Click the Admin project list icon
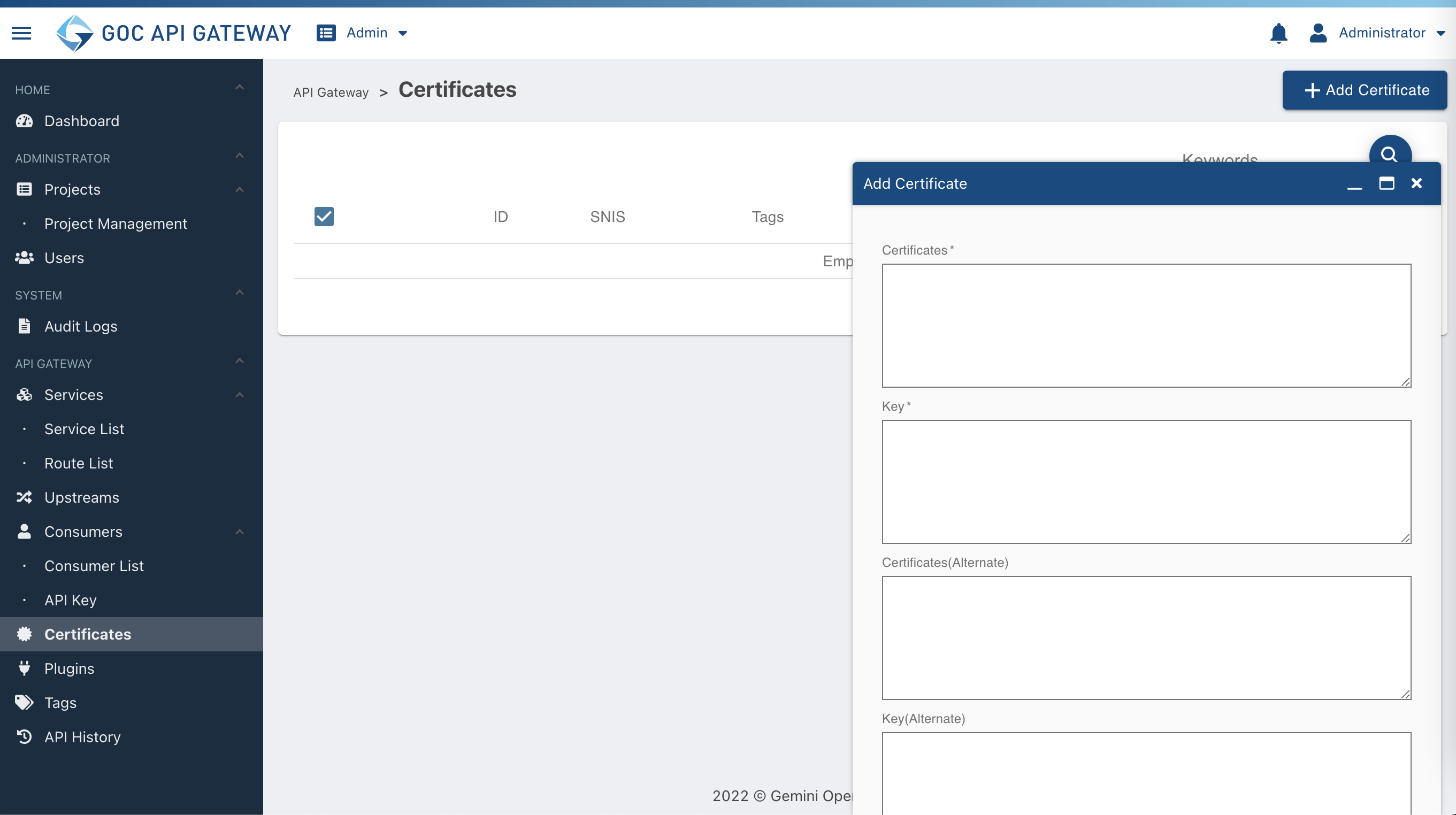The image size is (1456, 815). (326, 33)
